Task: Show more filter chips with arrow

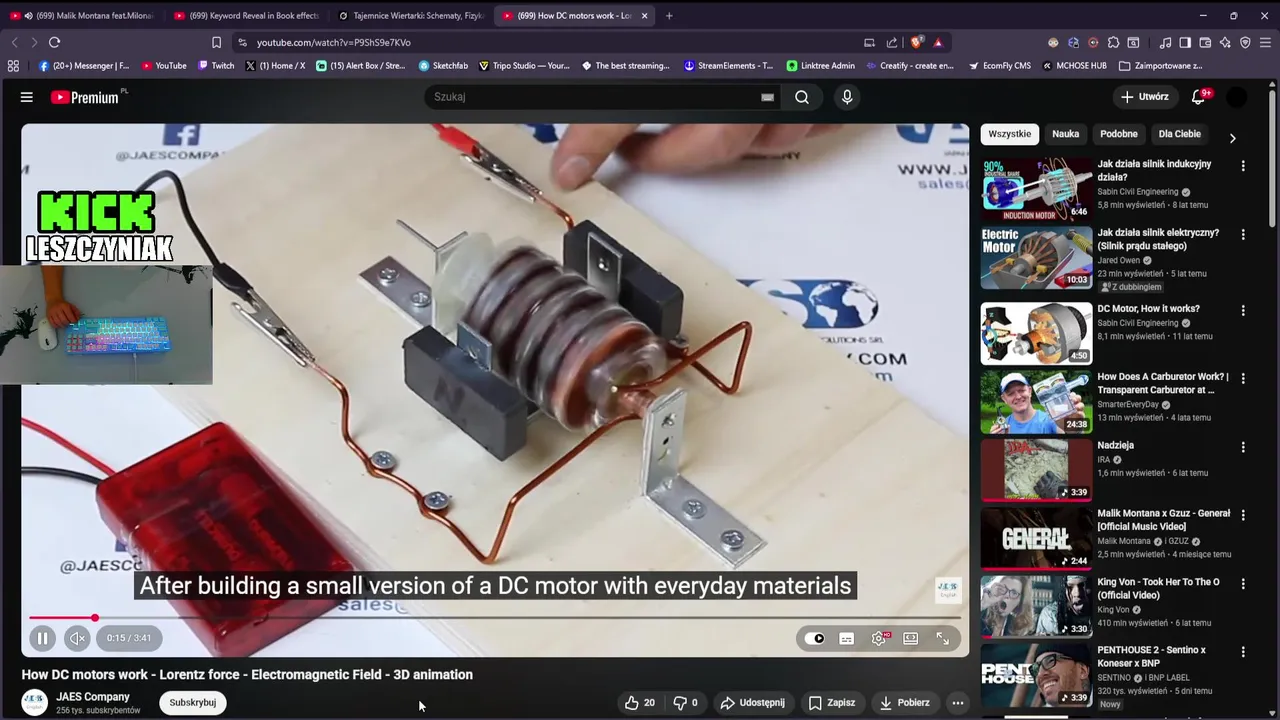Action: (x=1232, y=138)
